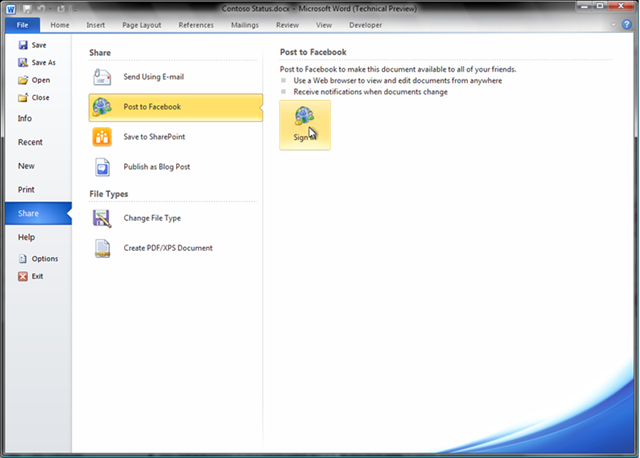Open the Word Help question mark icon

[x=627, y=24]
